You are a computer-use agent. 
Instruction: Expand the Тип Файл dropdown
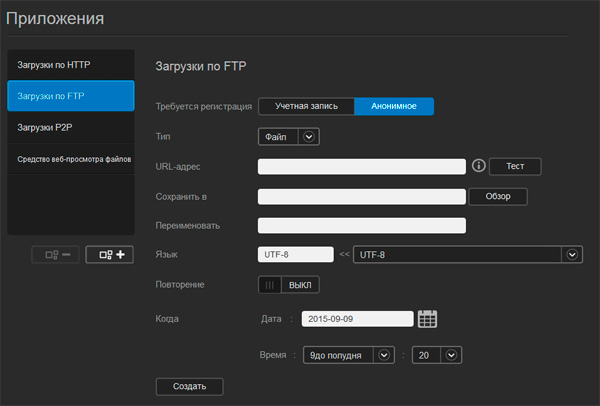pos(308,137)
